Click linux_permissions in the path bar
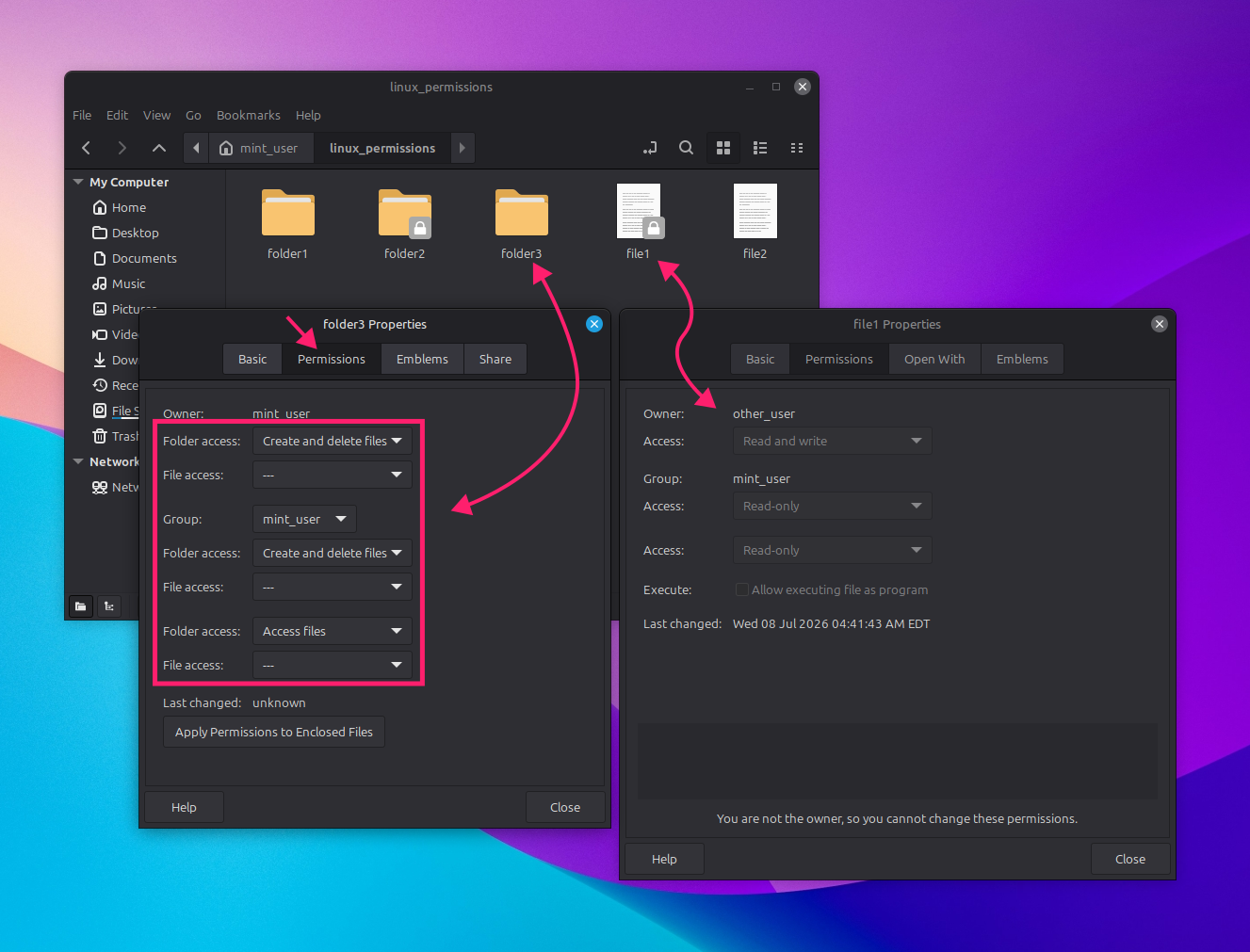This screenshot has width=1250, height=952. [x=382, y=148]
